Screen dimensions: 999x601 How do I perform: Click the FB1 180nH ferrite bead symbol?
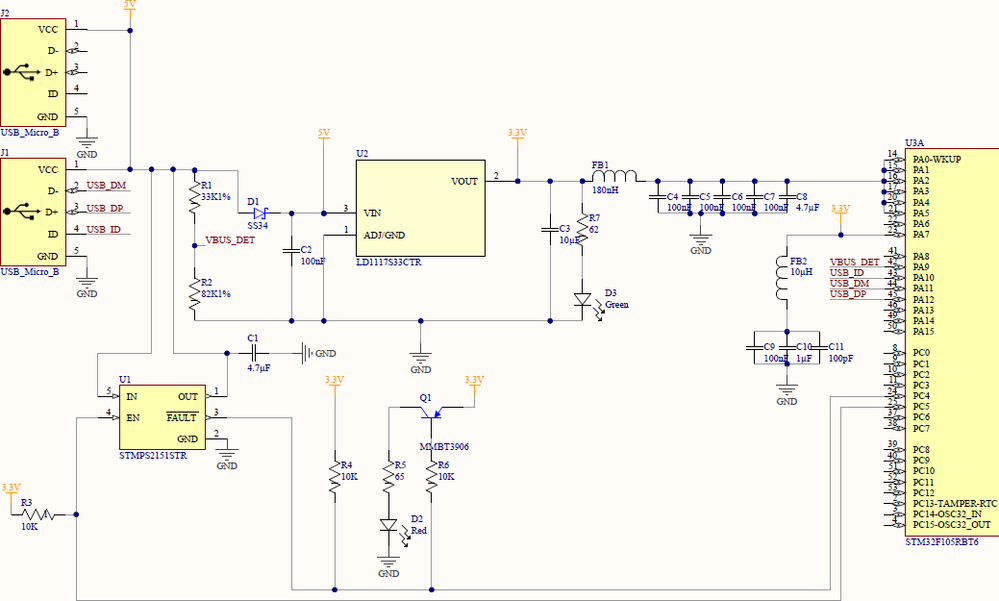(614, 177)
